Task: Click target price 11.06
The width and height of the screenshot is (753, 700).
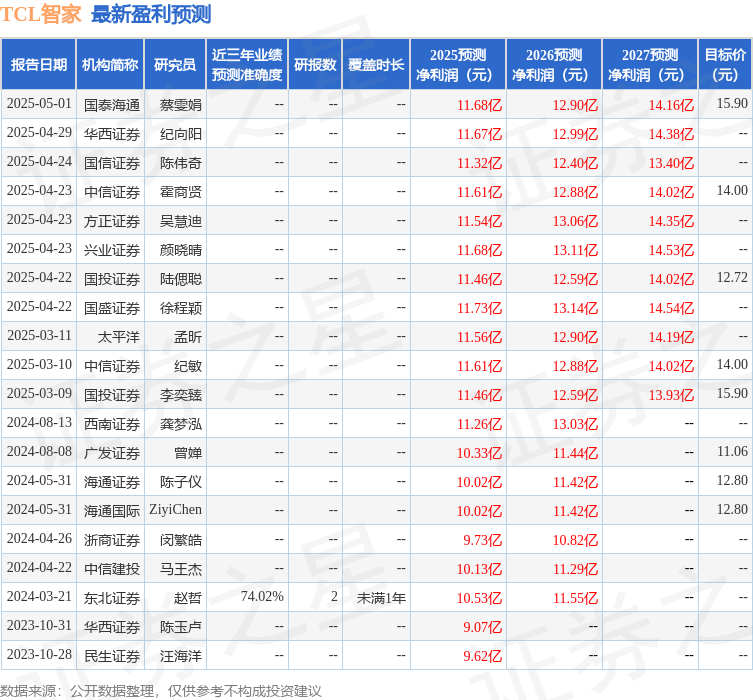Action: coord(732,452)
